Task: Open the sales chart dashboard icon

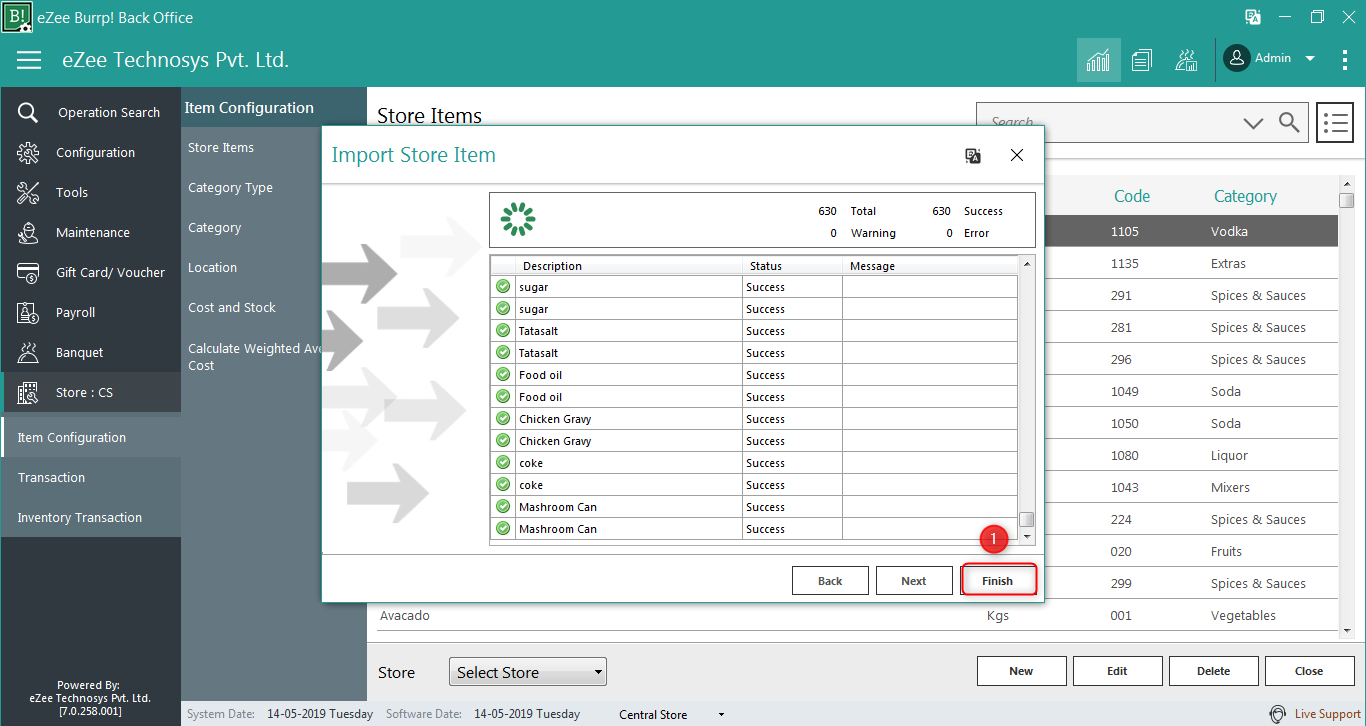Action: (x=1098, y=60)
